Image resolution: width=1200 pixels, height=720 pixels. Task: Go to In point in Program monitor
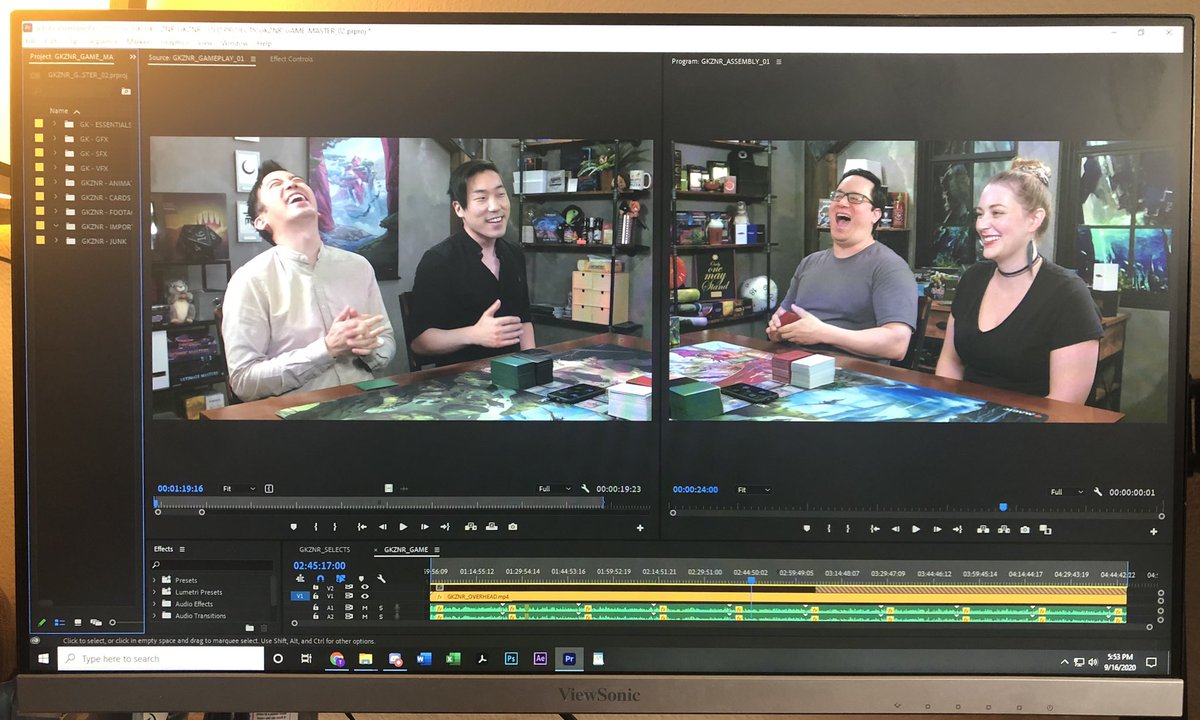[875, 529]
